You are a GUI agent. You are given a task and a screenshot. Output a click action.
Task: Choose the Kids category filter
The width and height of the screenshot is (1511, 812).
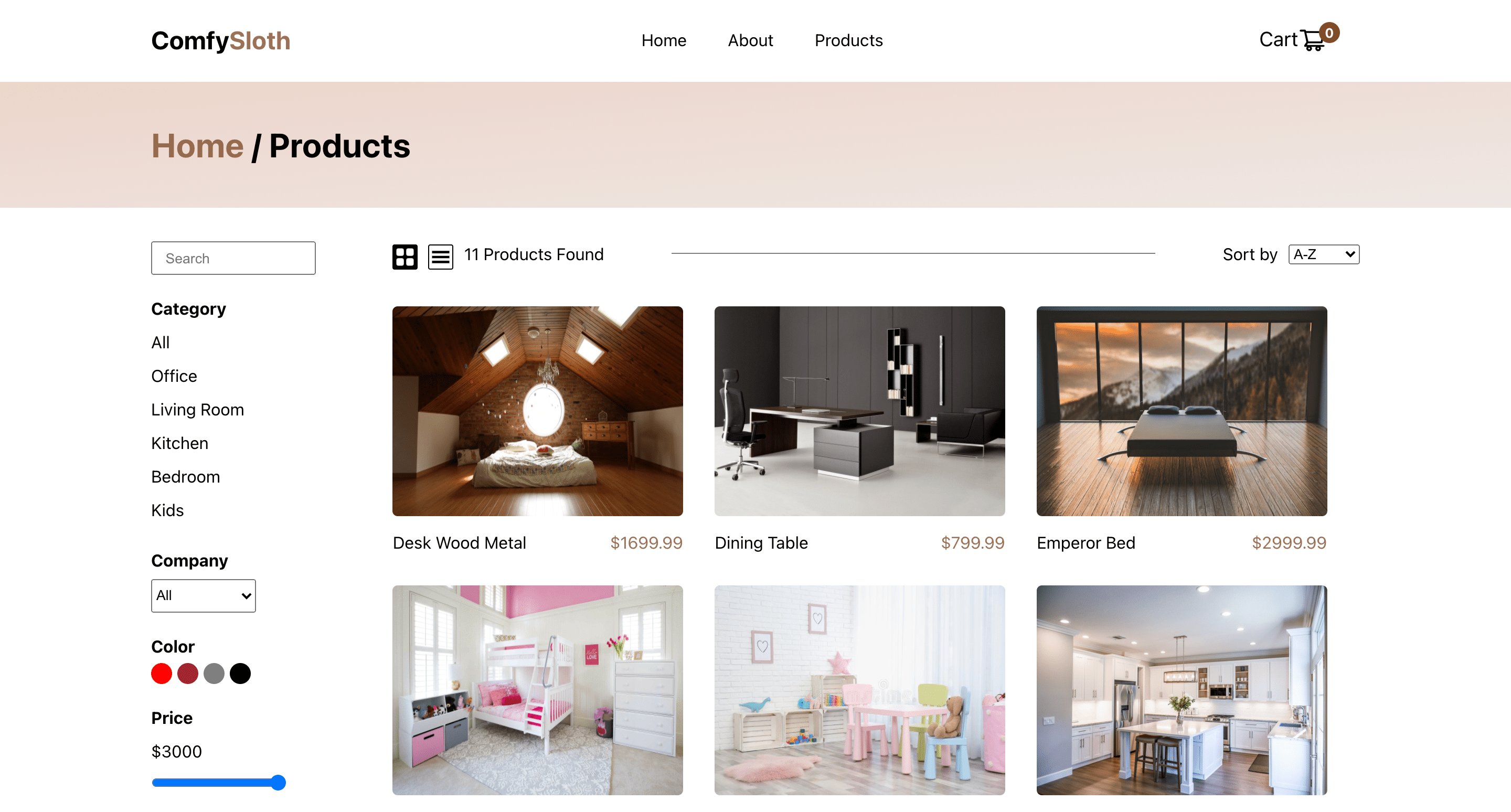point(167,510)
